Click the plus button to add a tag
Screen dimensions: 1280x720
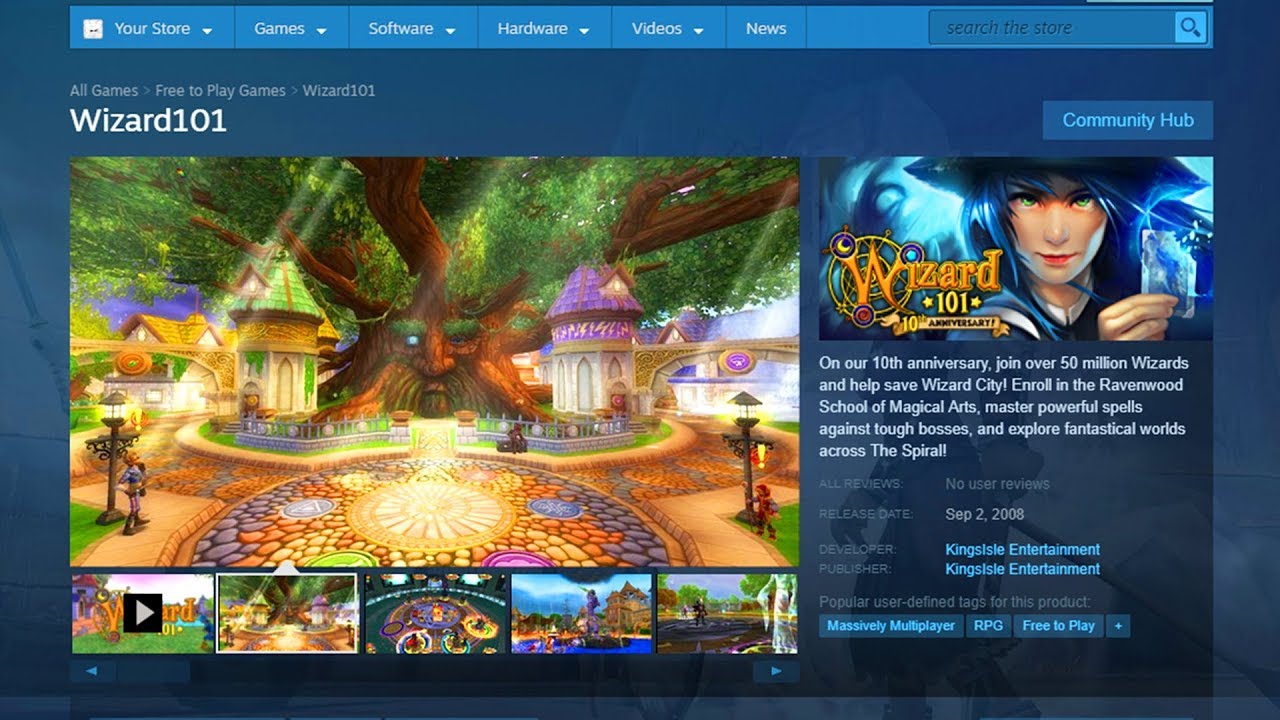[x=1118, y=626]
